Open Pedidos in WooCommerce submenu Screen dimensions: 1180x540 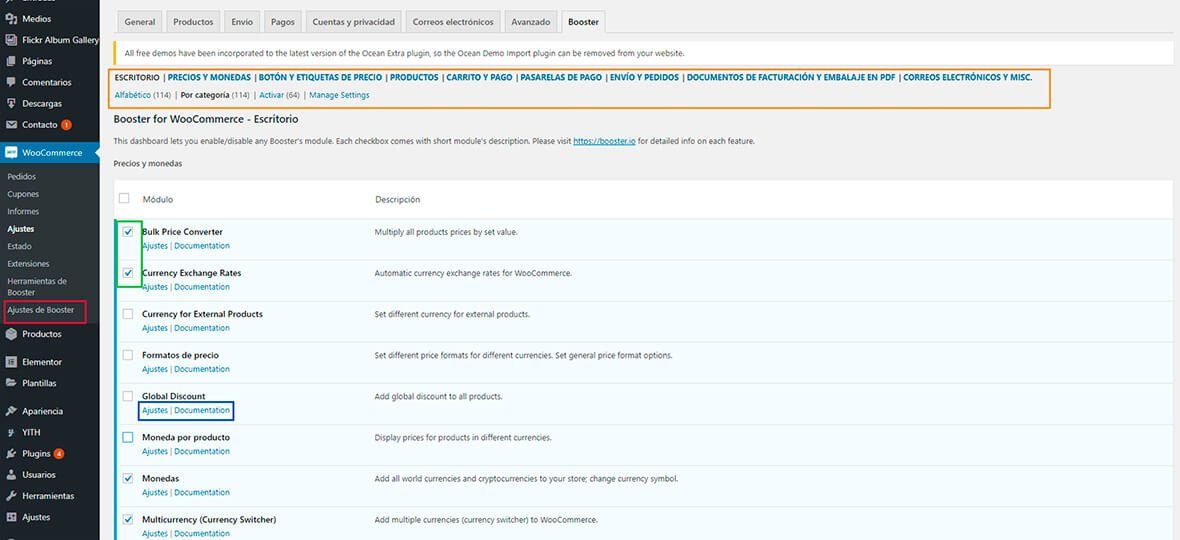pyautogui.click(x=21, y=177)
